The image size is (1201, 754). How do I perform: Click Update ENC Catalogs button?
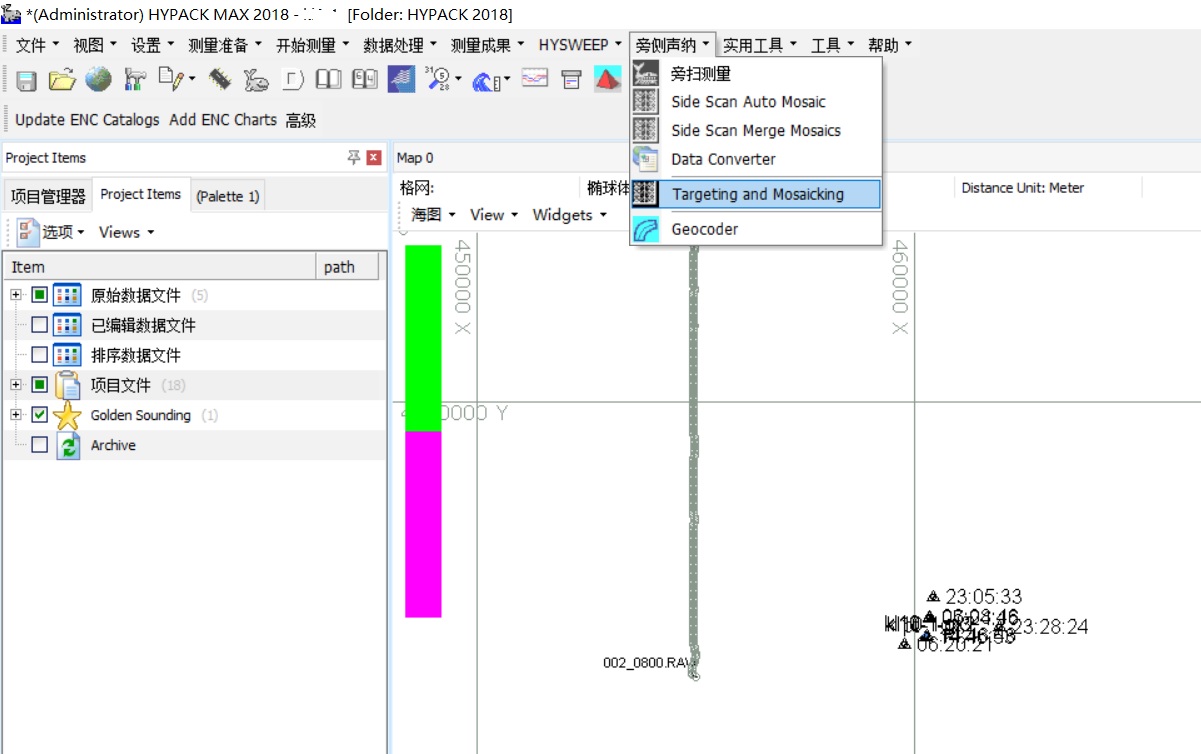(87, 120)
